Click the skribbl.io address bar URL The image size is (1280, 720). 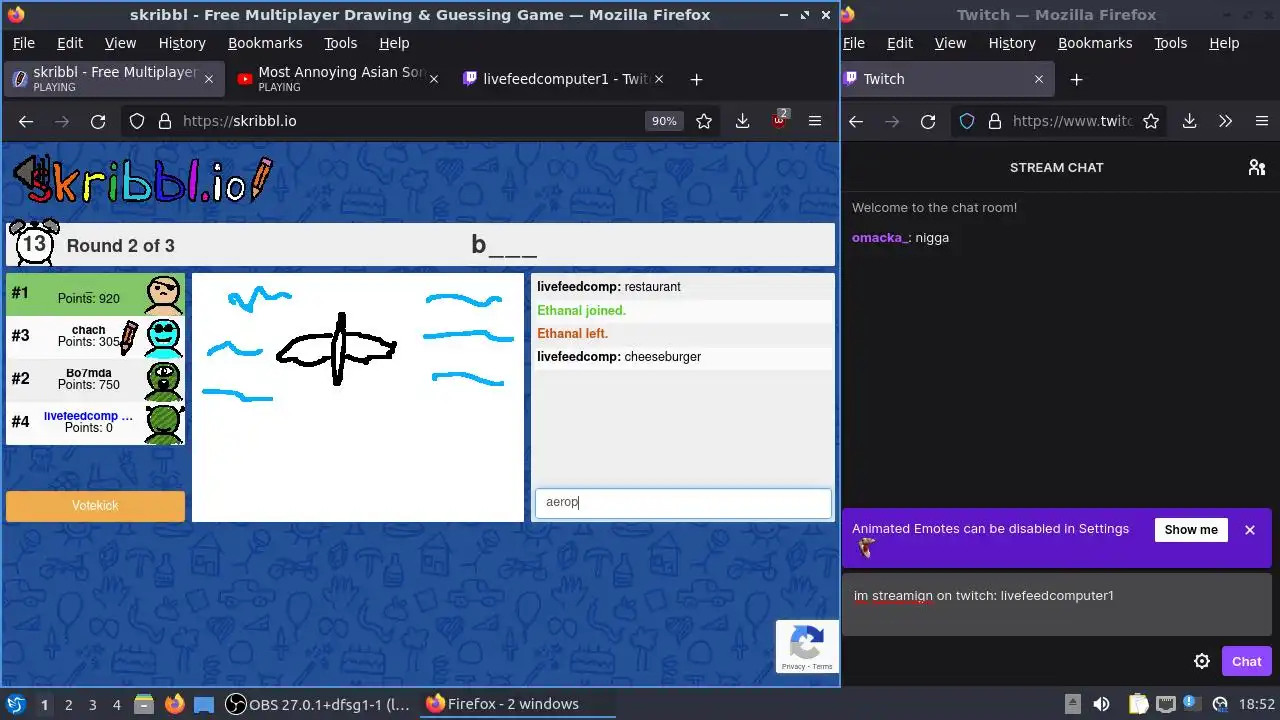(x=239, y=121)
